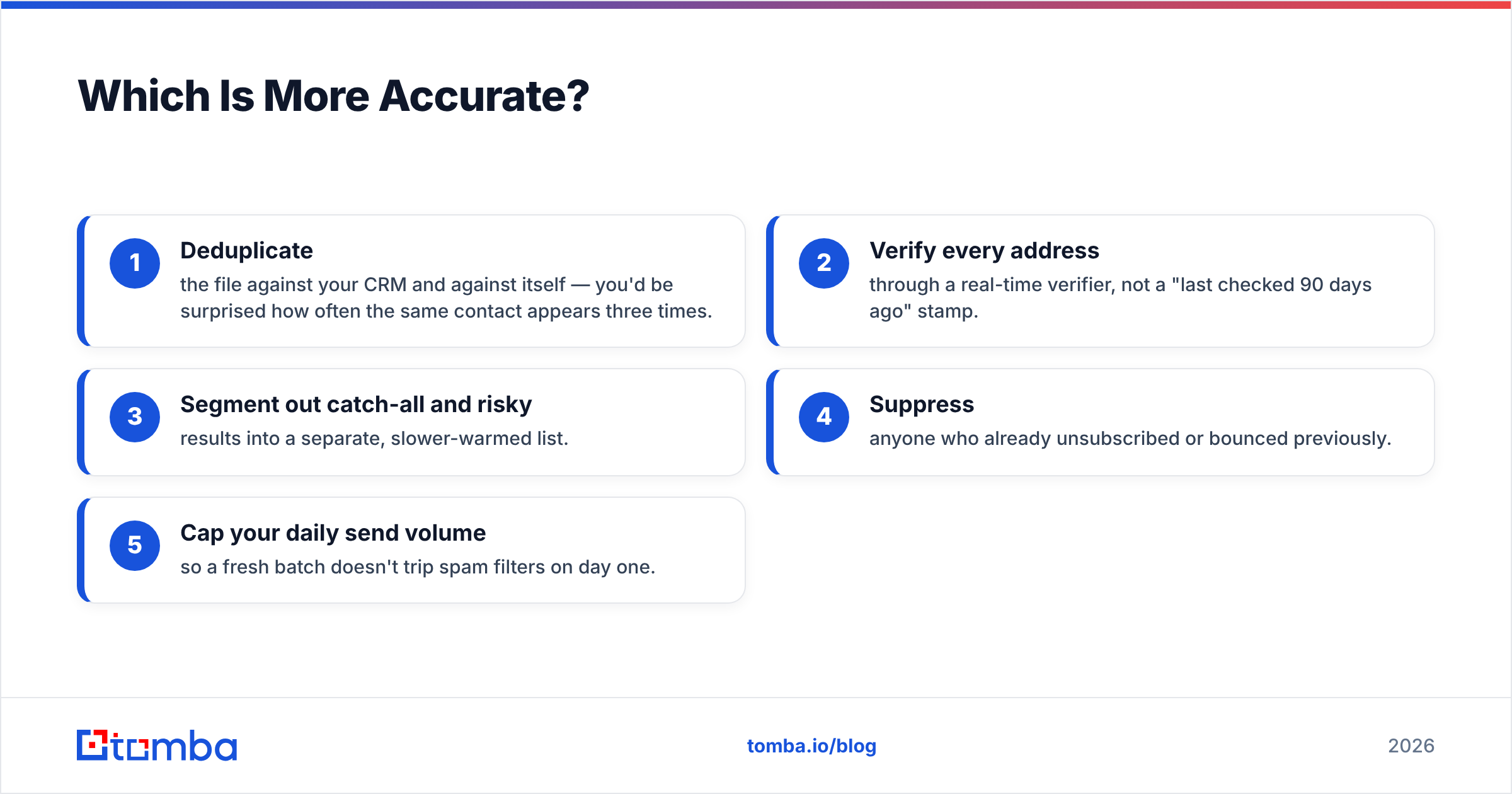Click the 2026 year label
The height and width of the screenshot is (794, 1512).
click(x=1411, y=746)
